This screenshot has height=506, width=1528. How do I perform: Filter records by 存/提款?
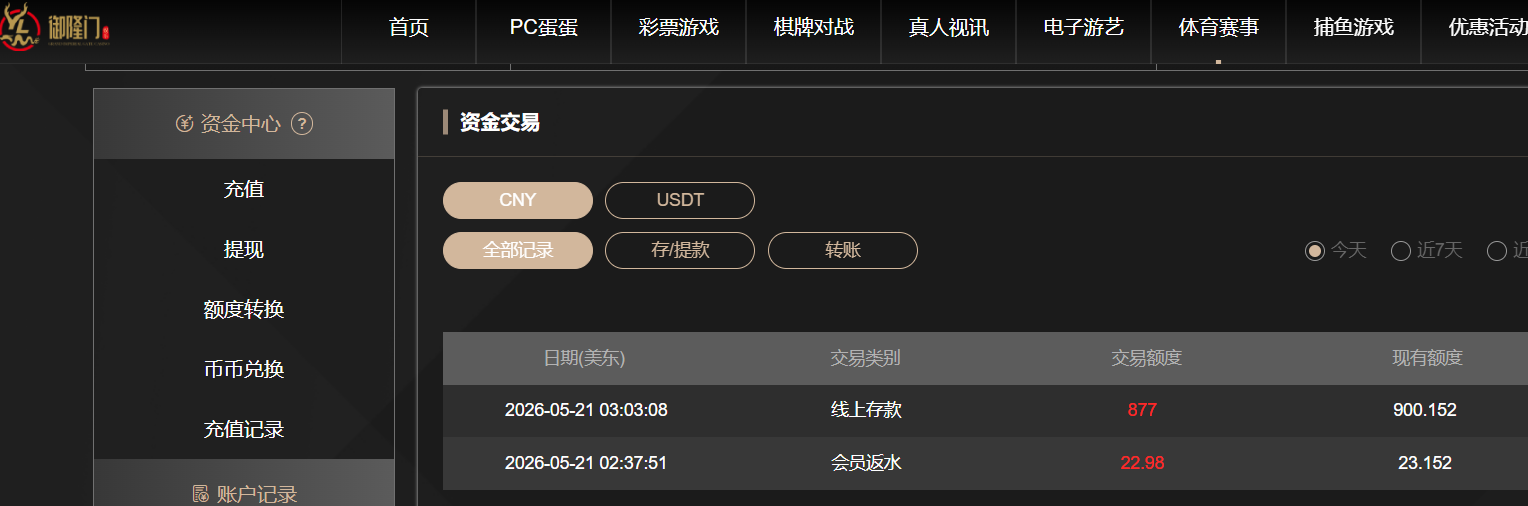[680, 250]
